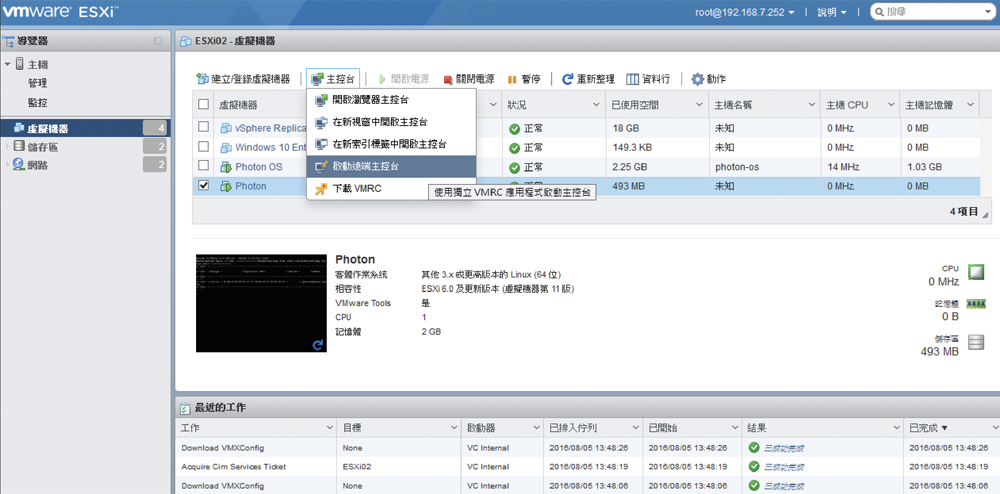Click the Photon console preview thumbnail
Viewport: 1000px width, 494px height.
point(261,303)
